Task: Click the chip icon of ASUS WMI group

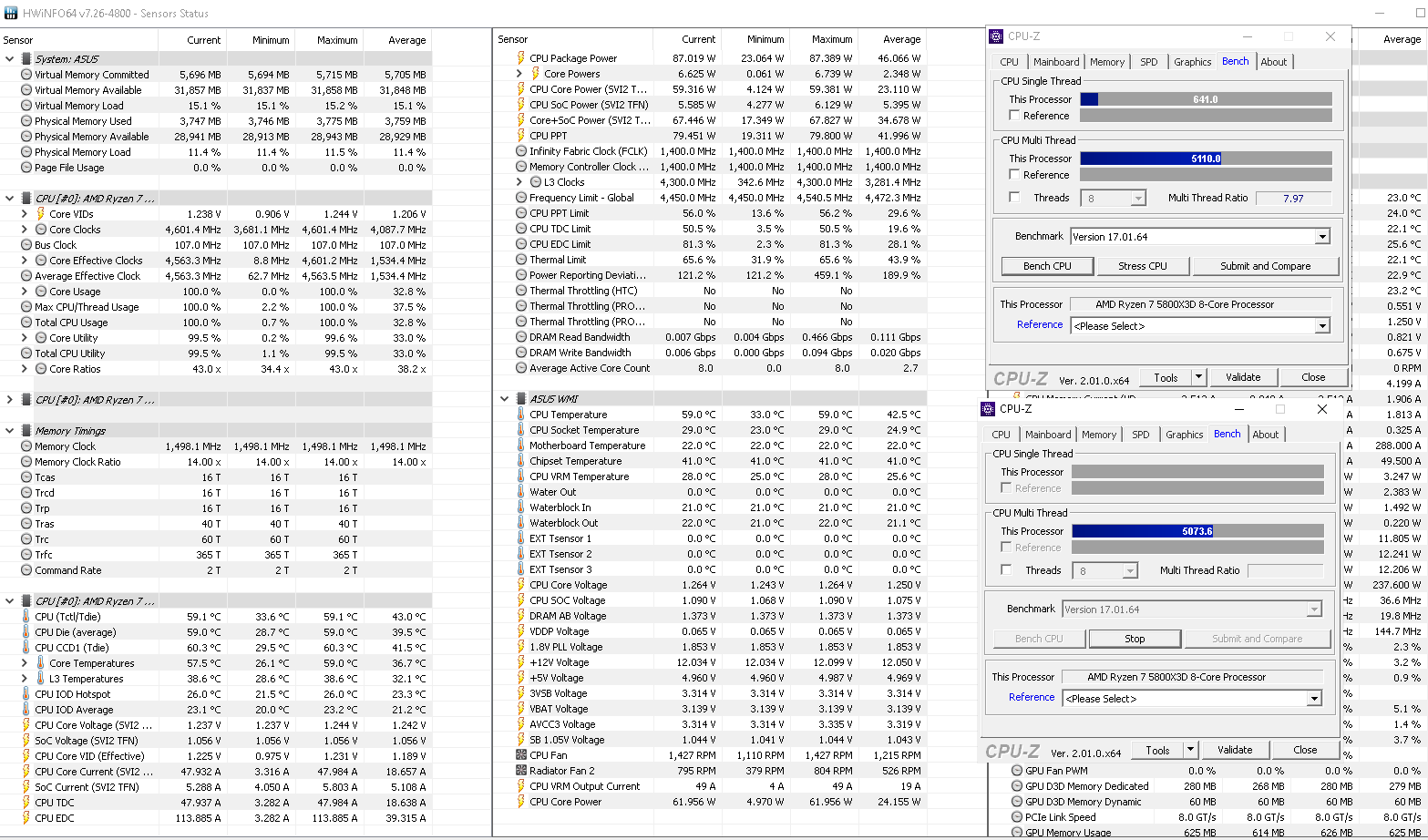Action: point(521,399)
